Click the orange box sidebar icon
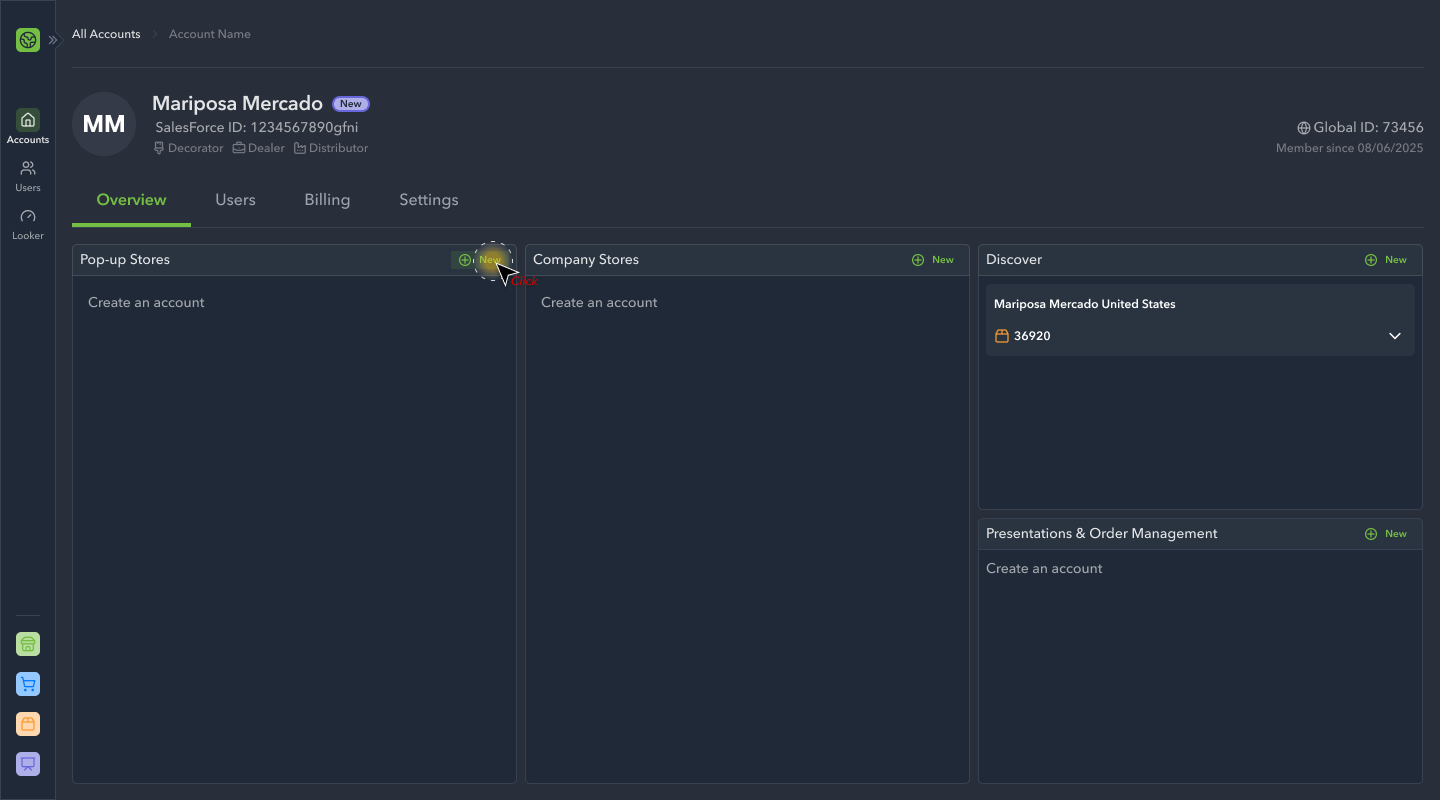 28,724
